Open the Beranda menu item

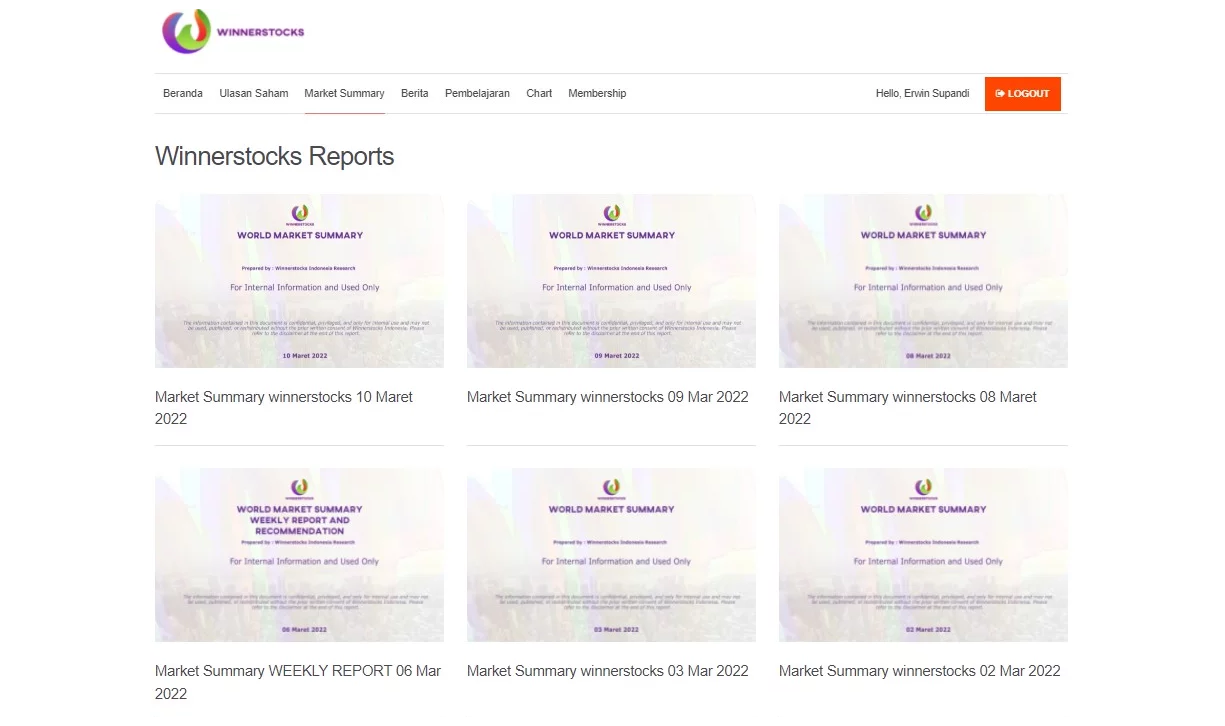click(182, 93)
